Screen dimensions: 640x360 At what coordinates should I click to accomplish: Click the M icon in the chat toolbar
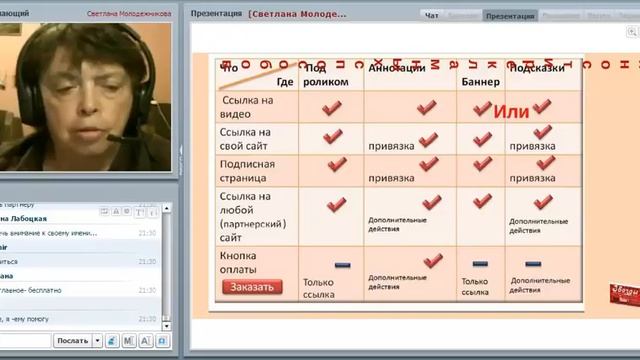click(x=129, y=340)
